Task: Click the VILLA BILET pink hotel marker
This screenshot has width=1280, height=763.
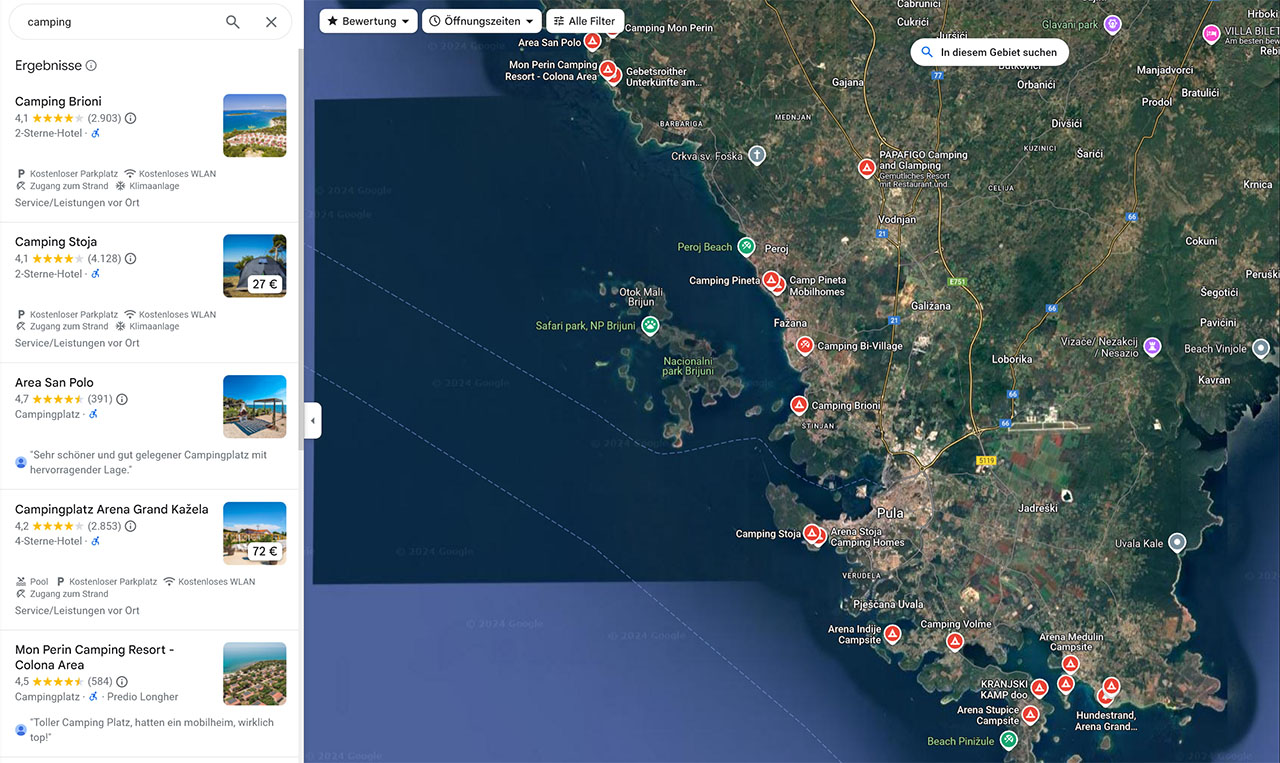Action: point(1211,33)
